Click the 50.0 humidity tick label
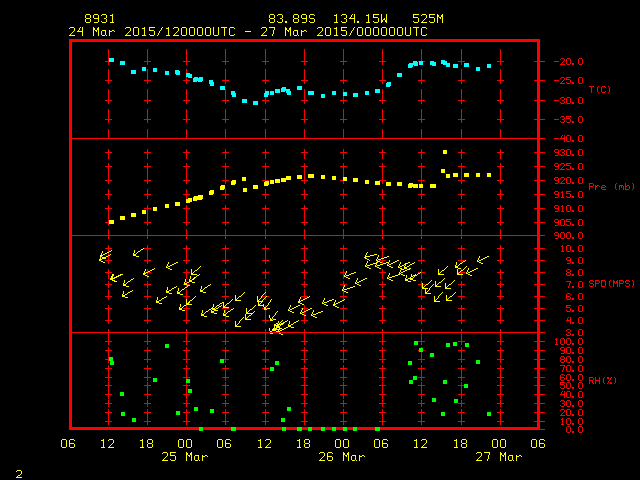This screenshot has height=480, width=640. (571, 386)
